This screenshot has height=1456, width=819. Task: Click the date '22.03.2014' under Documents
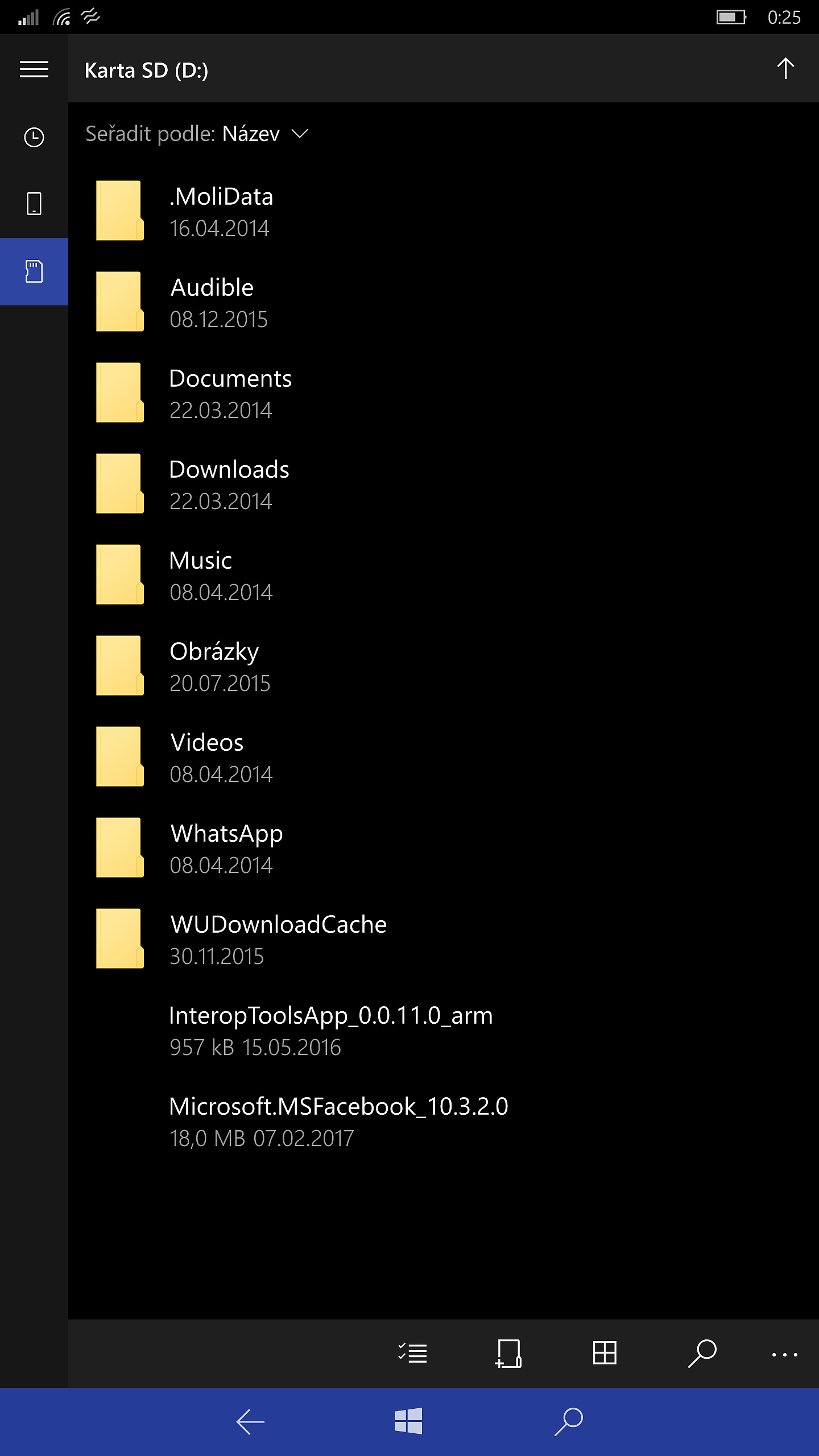click(221, 411)
